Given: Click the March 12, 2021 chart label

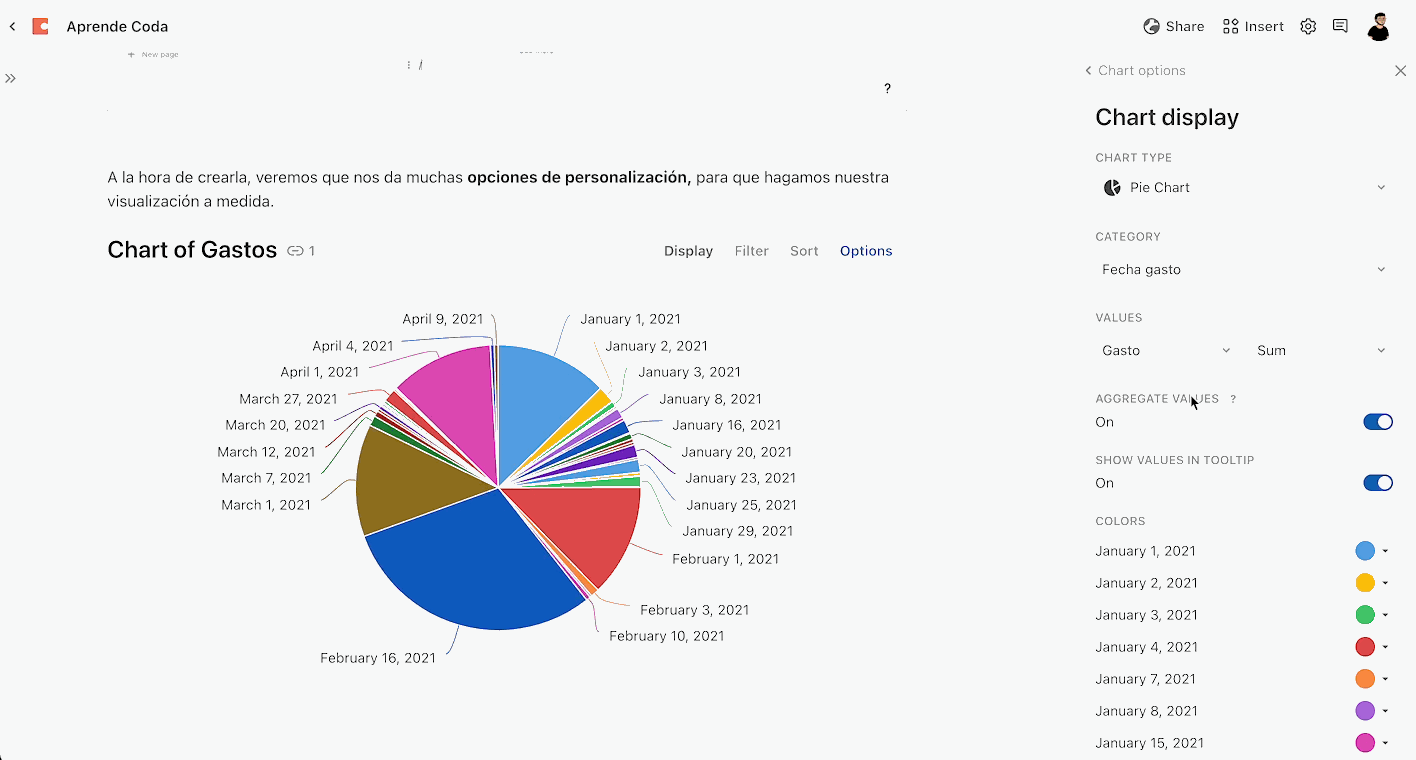Looking at the screenshot, I should [x=266, y=452].
